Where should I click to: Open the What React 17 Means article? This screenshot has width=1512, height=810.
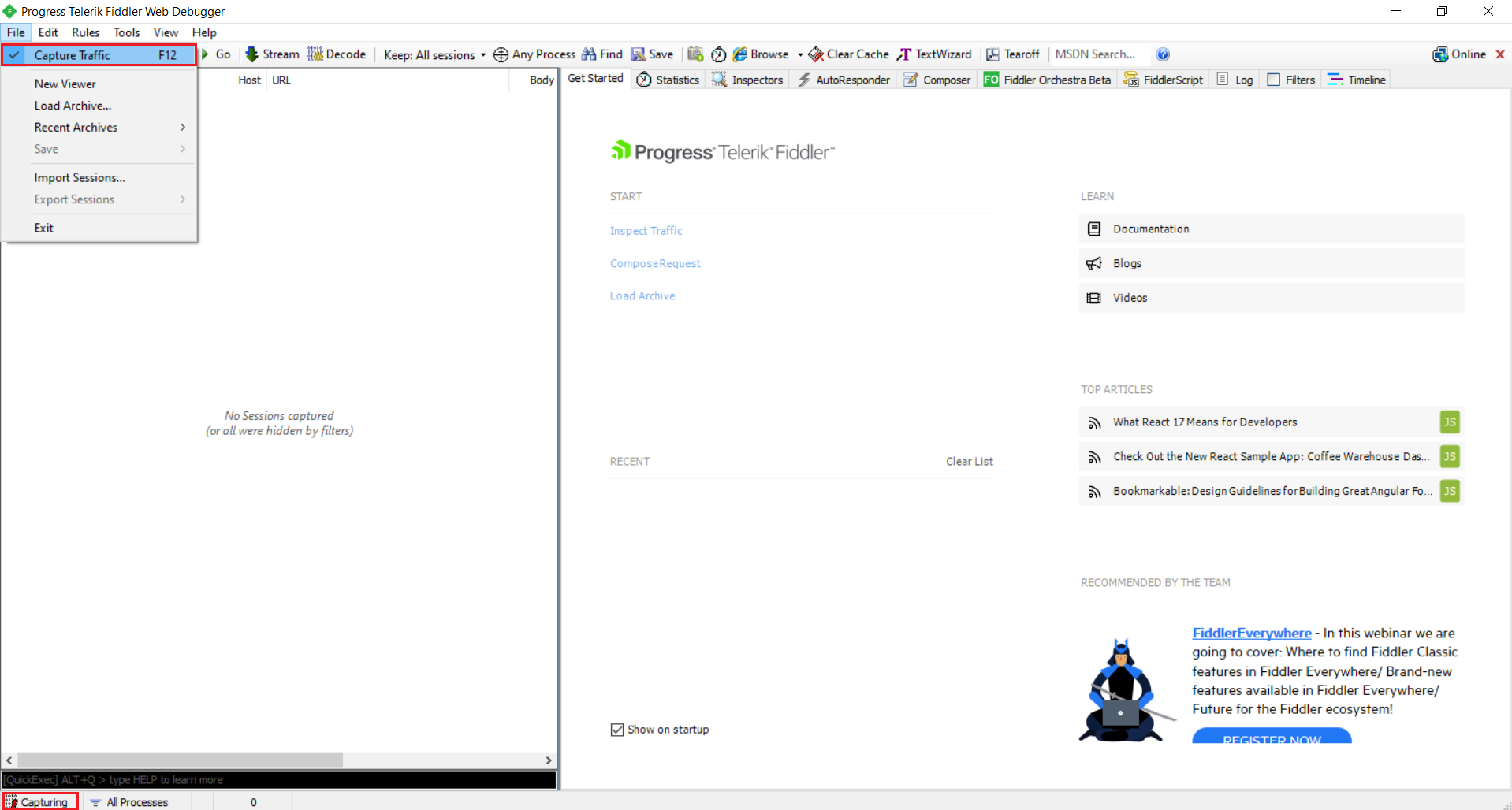tap(1272, 422)
